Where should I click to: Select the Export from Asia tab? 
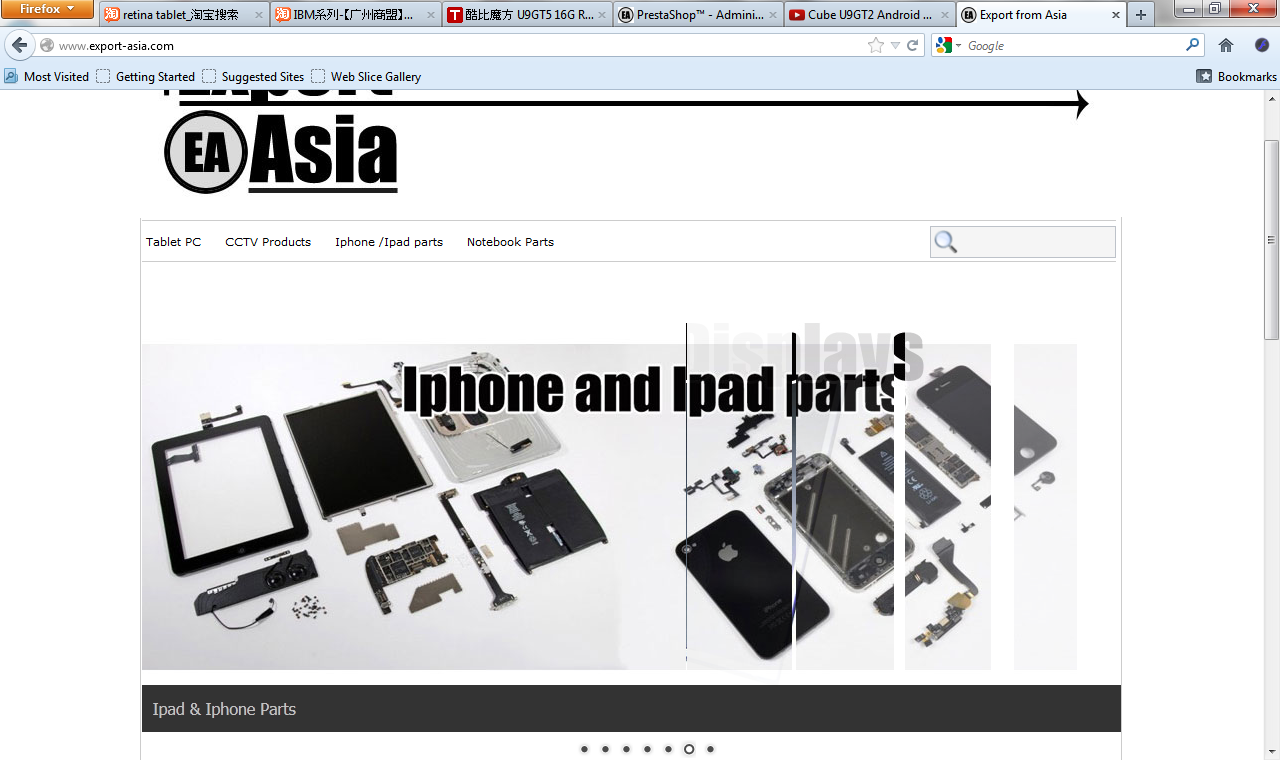[1041, 15]
